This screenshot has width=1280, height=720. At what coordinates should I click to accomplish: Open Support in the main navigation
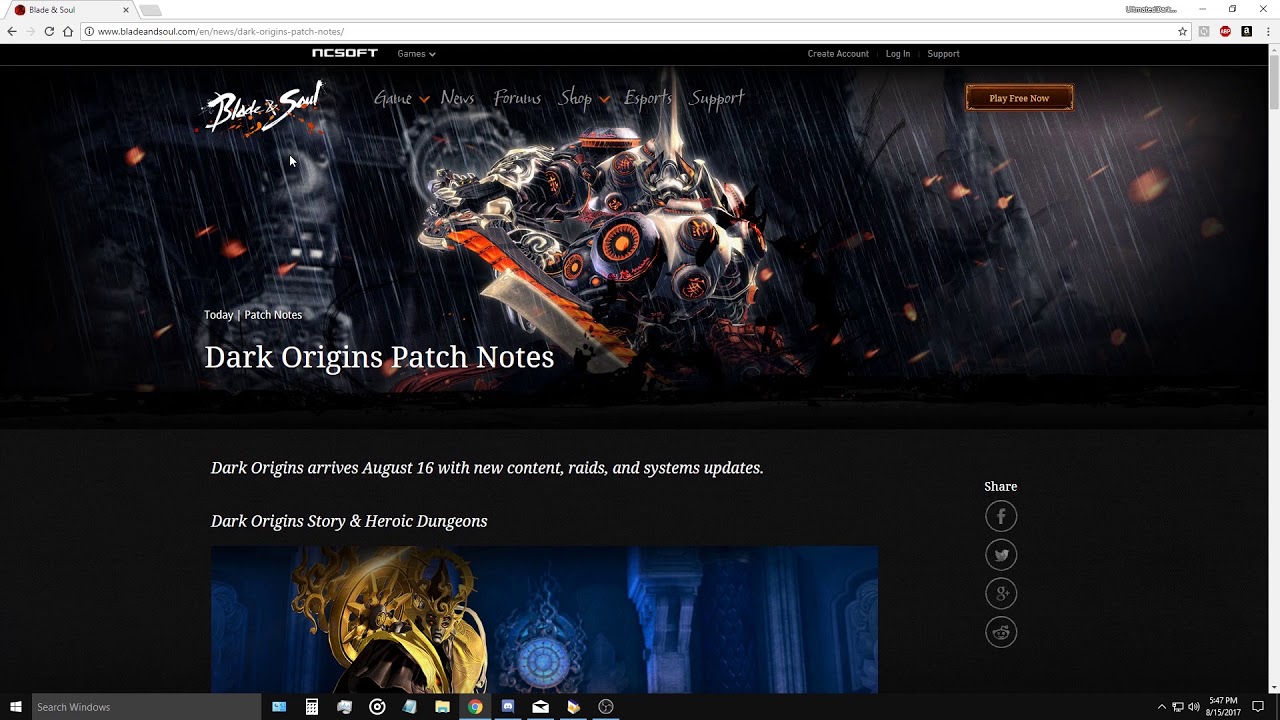(717, 98)
